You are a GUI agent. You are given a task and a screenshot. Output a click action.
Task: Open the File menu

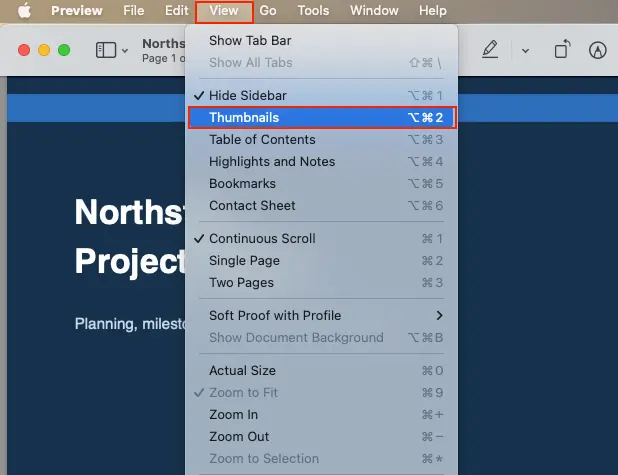(x=134, y=11)
